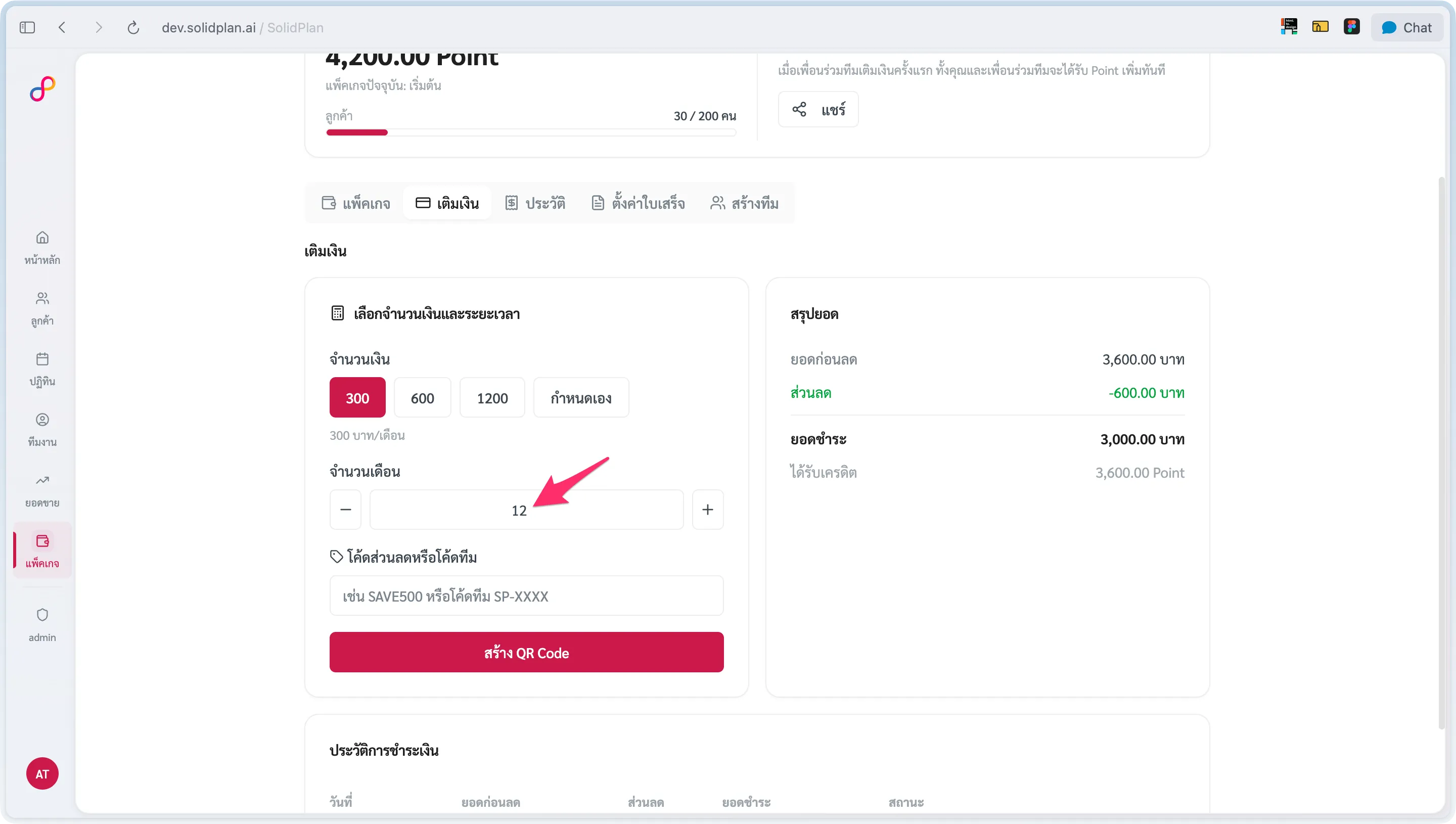The image size is (1456, 824).
Task: Go forward with the browser forward arrow
Action: [x=99, y=27]
